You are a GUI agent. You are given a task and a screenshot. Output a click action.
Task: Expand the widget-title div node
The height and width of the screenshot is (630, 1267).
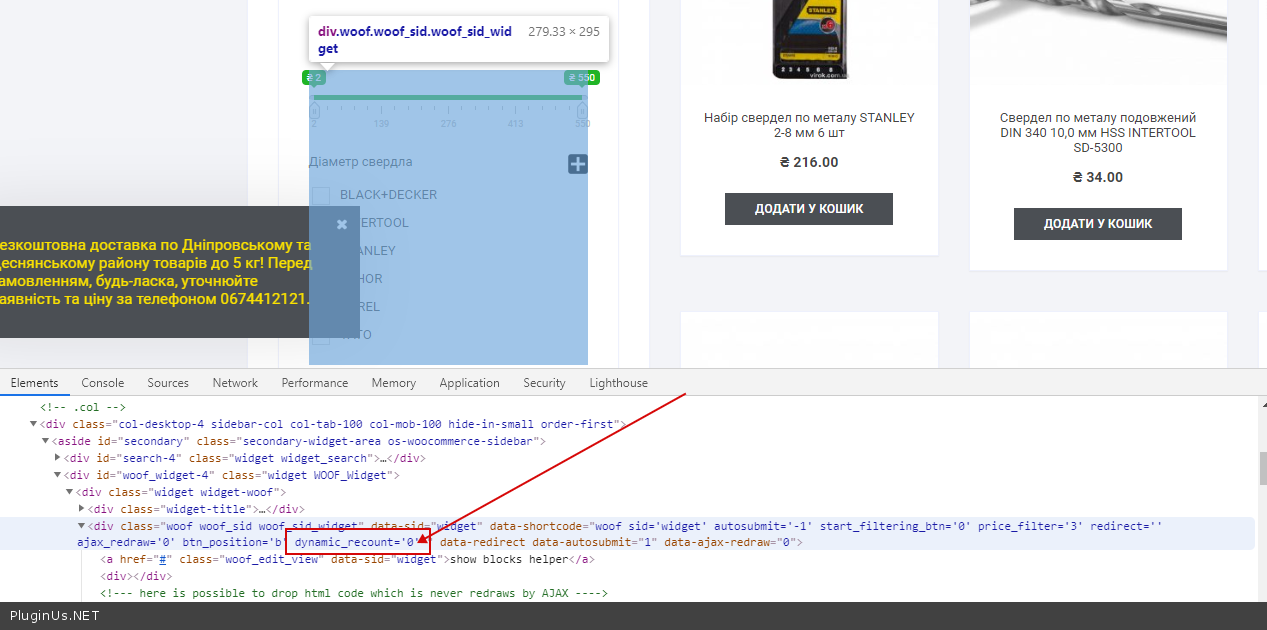pyautogui.click(x=82, y=509)
